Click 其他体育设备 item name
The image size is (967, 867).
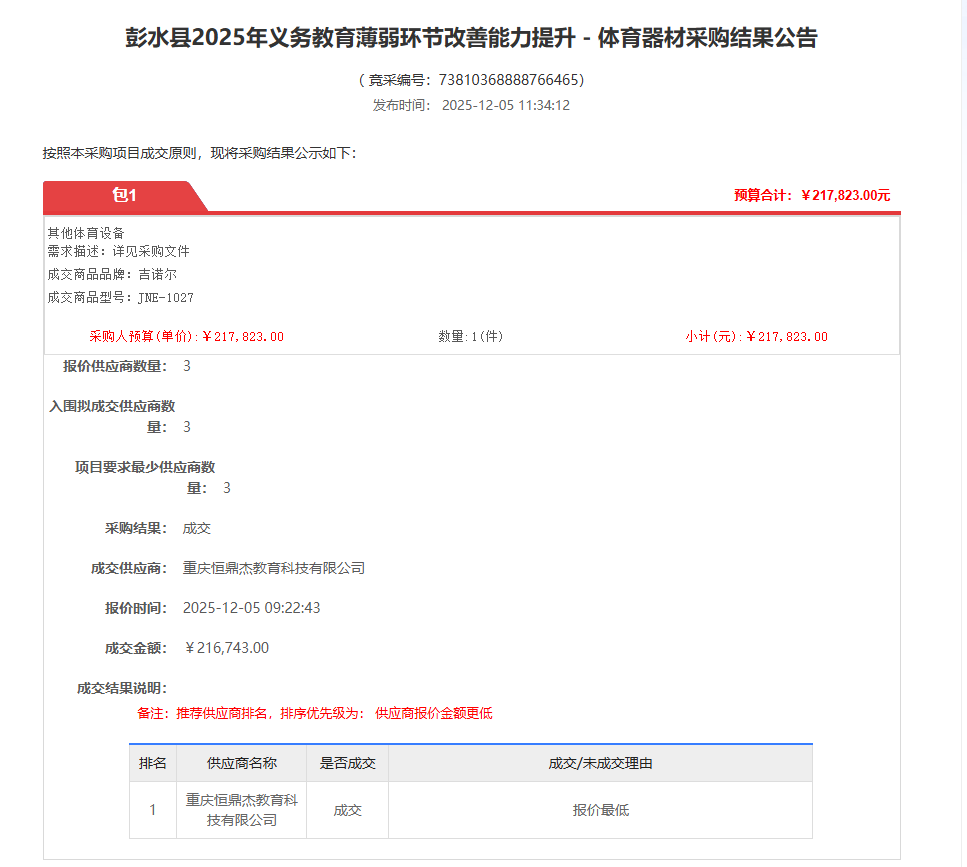(86, 232)
